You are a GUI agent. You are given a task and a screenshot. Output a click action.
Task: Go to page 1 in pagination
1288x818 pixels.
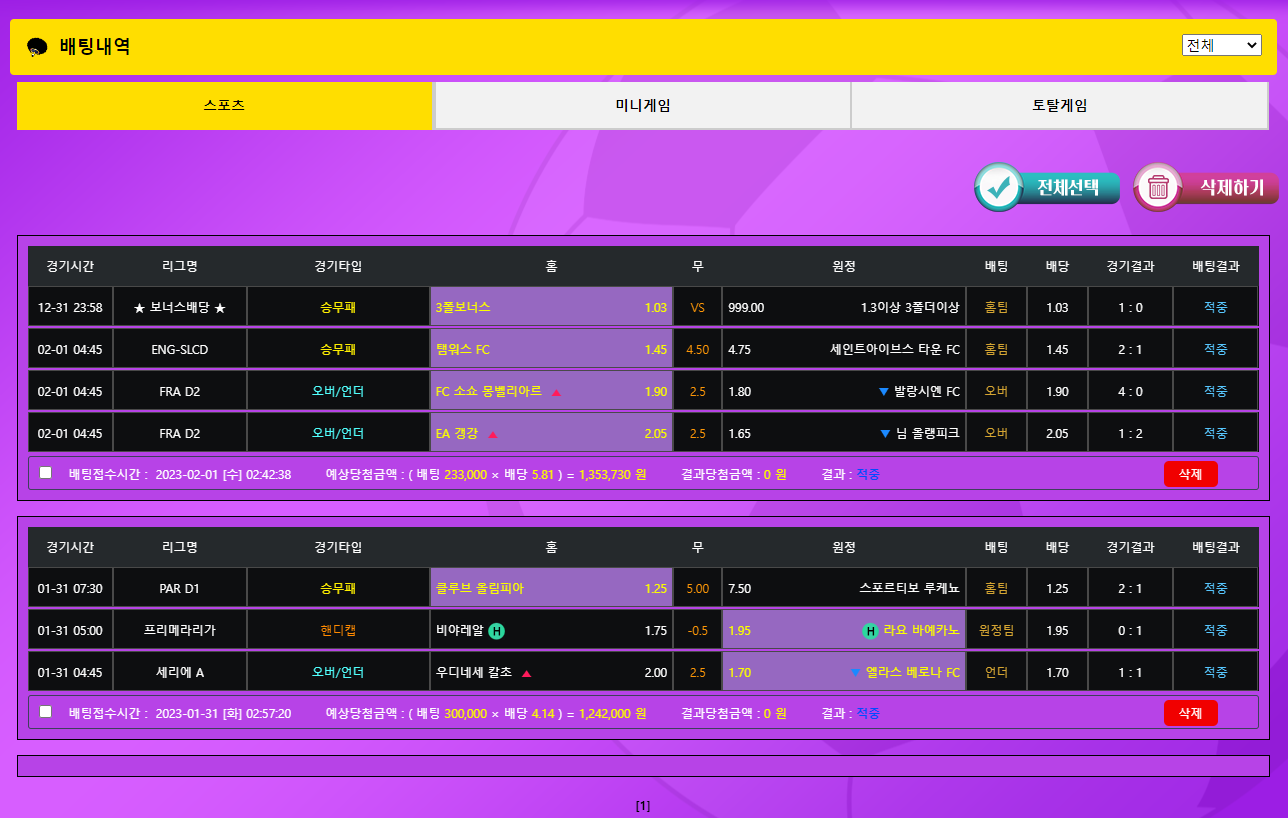pos(643,805)
